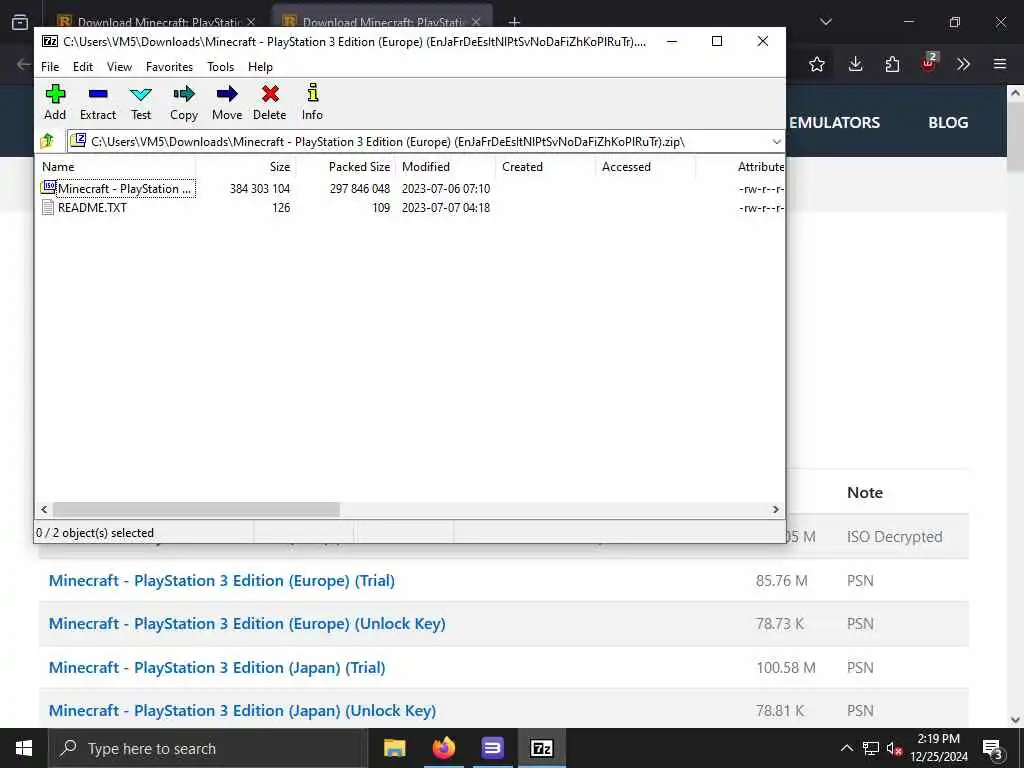Switch to Firefox in the taskbar
The width and height of the screenshot is (1024, 768).
443,748
